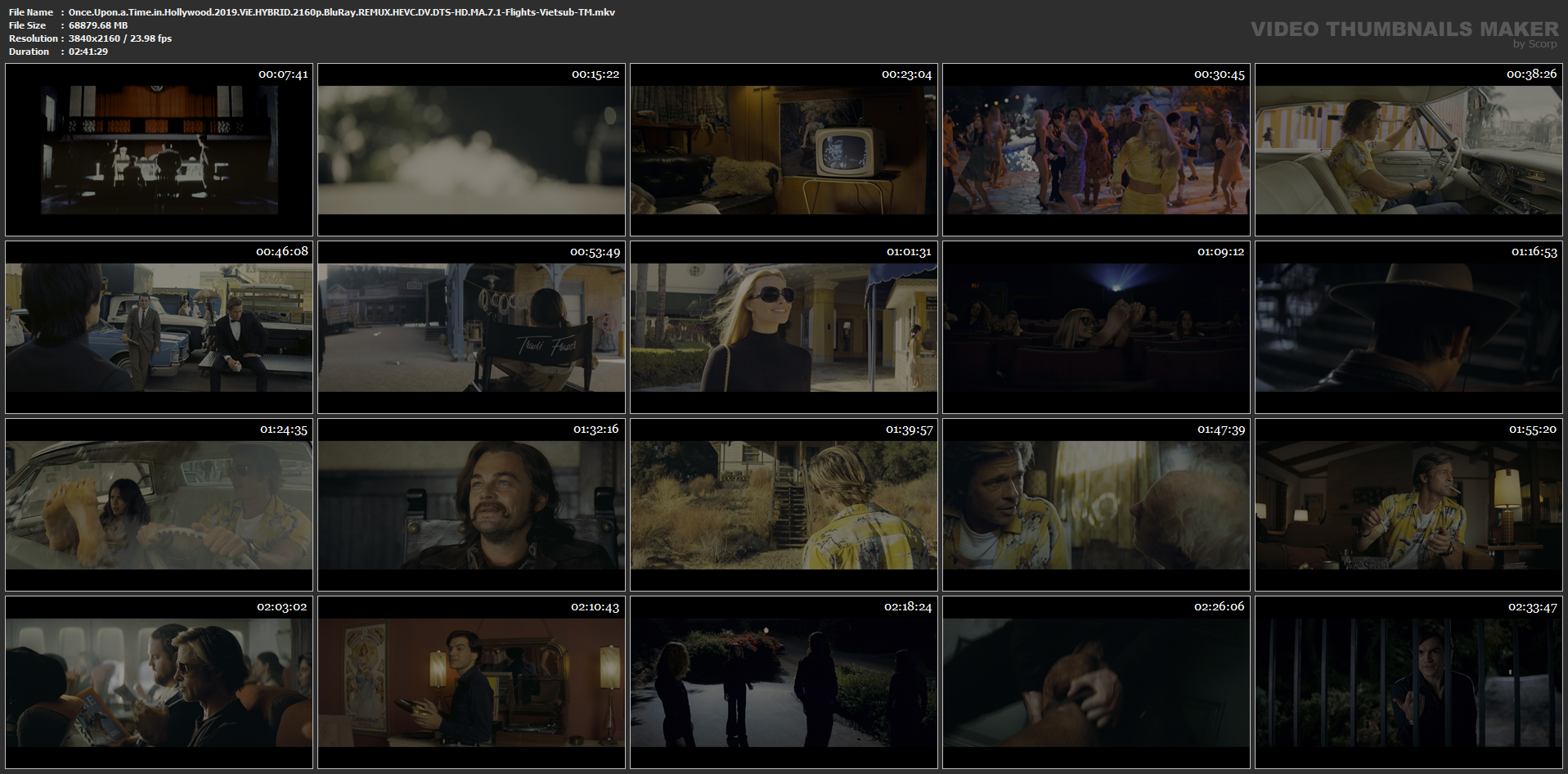Select the thumbnail at 00:46:08

159,327
